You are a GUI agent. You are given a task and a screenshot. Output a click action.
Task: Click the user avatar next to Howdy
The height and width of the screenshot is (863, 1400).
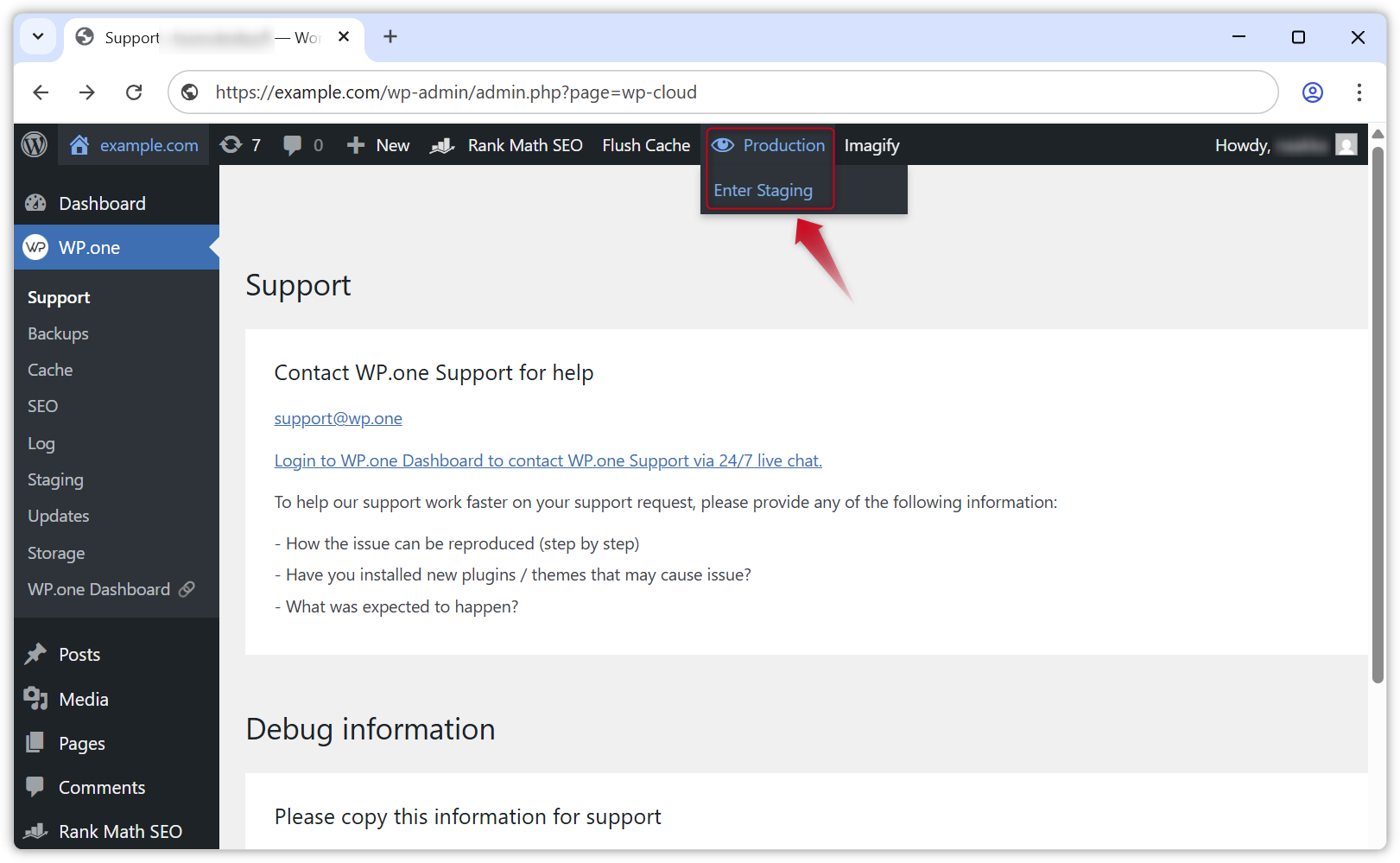[1346, 144]
